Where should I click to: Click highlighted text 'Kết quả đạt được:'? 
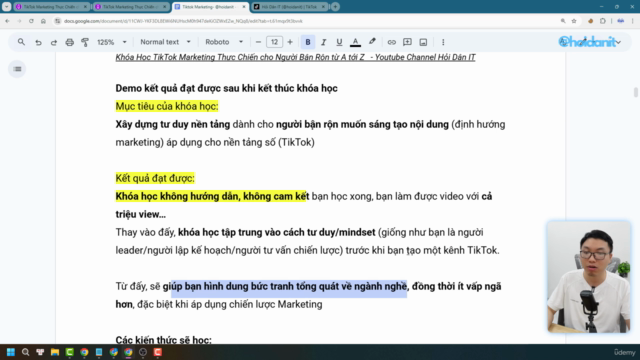tap(155, 178)
